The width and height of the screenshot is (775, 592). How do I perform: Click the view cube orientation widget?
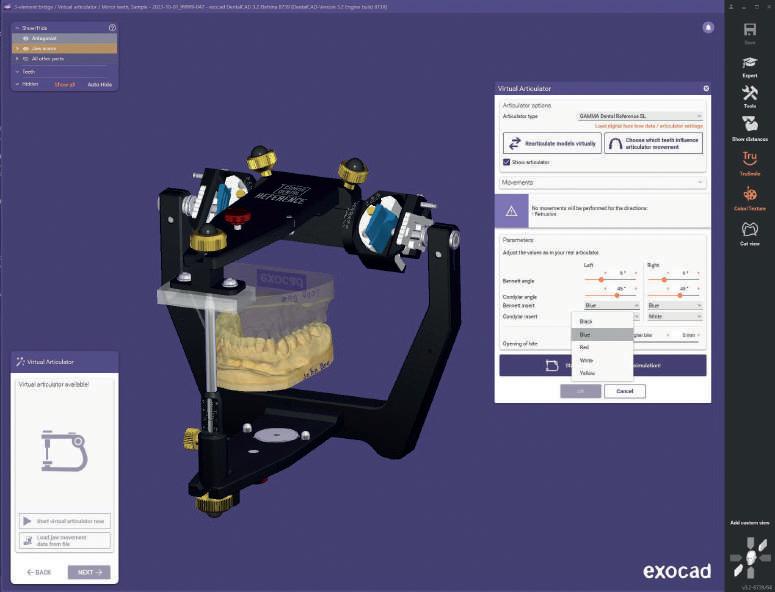point(750,557)
